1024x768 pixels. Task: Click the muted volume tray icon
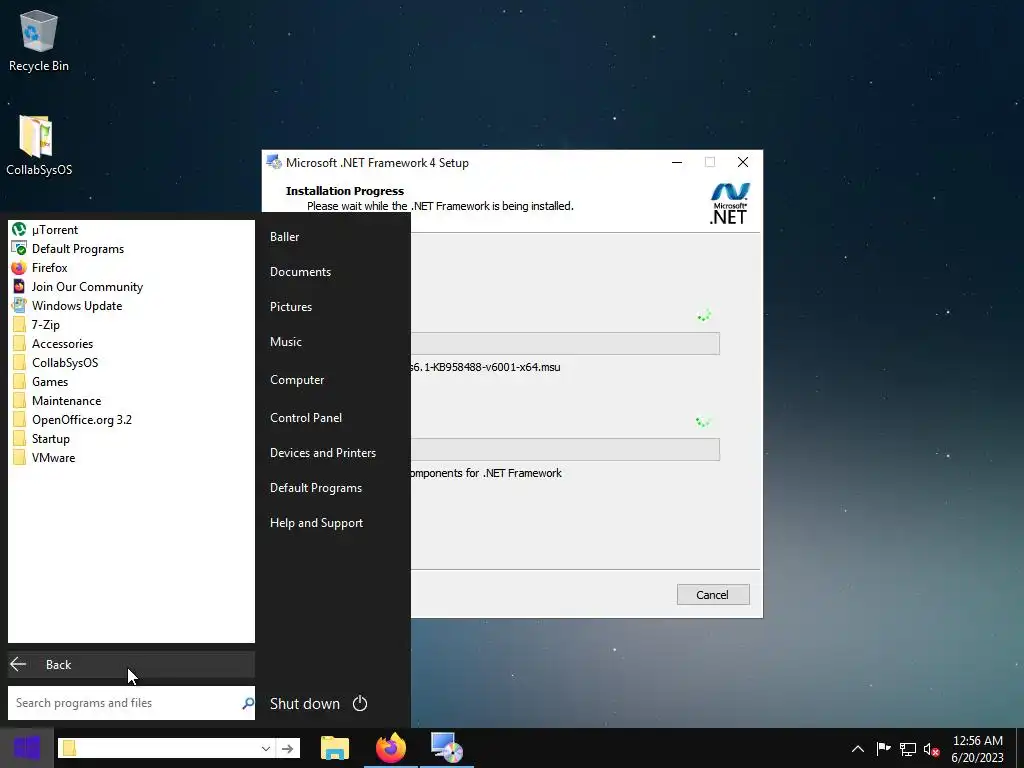click(931, 749)
